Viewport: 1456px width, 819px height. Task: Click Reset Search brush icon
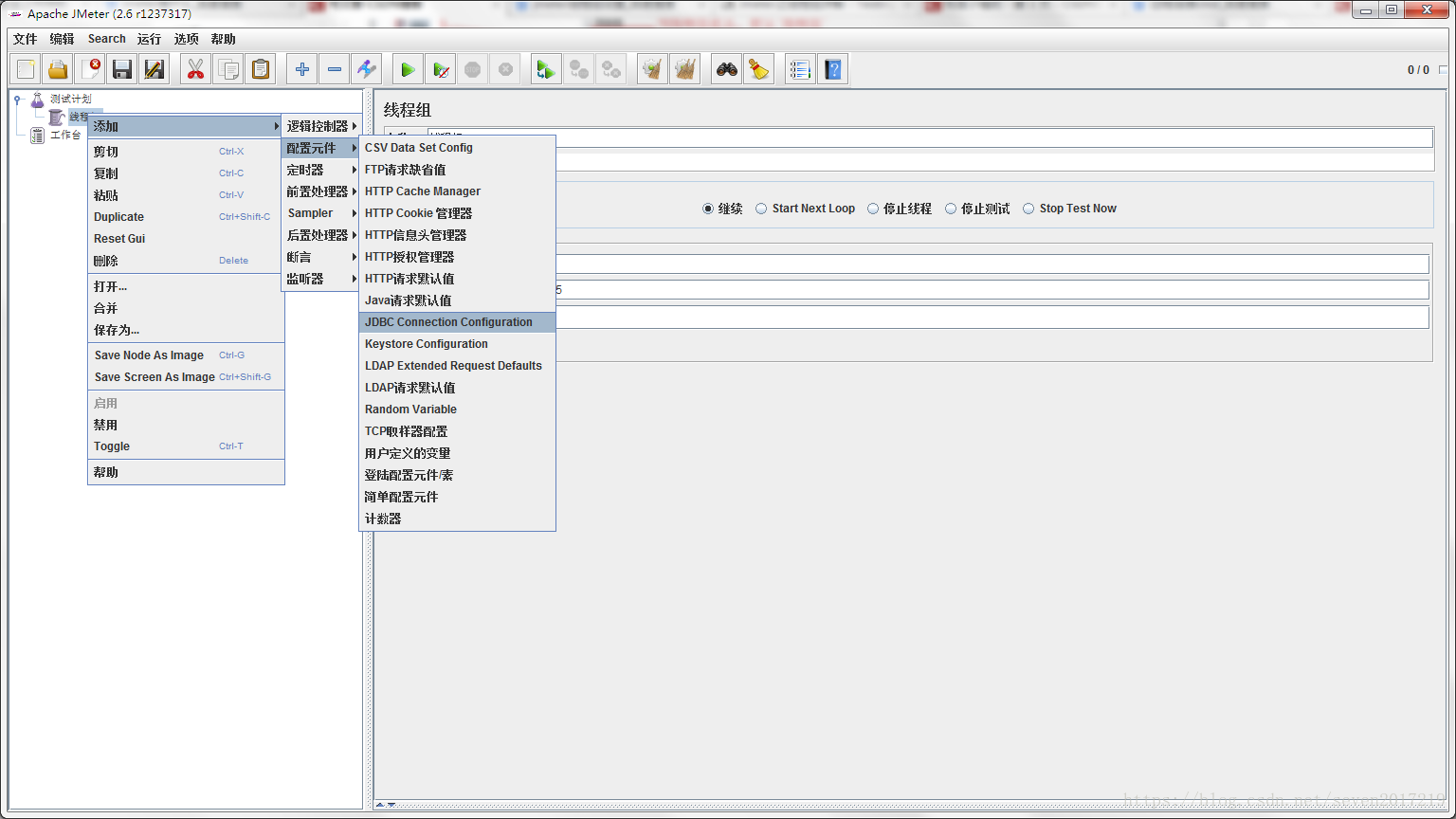point(758,69)
